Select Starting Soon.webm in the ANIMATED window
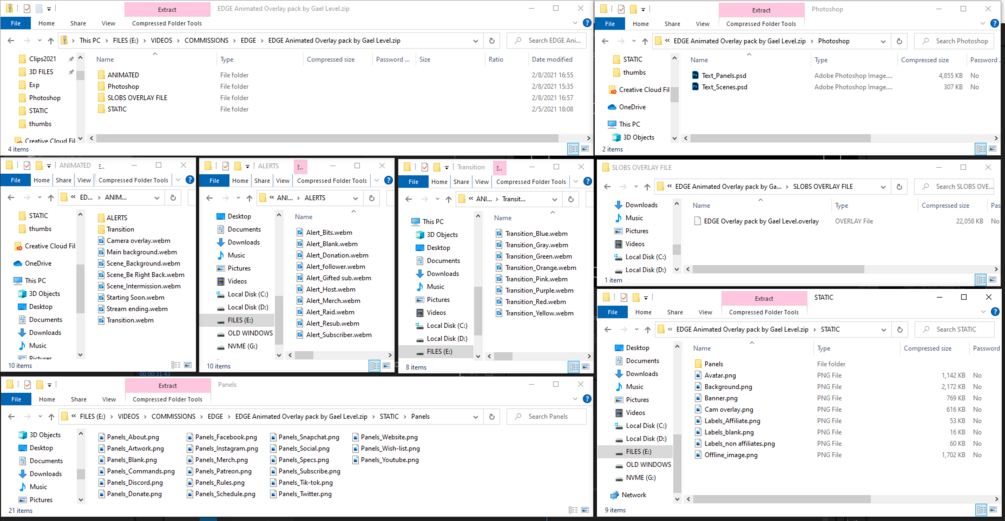Image resolution: width=1005 pixels, height=521 pixels. coord(131,297)
